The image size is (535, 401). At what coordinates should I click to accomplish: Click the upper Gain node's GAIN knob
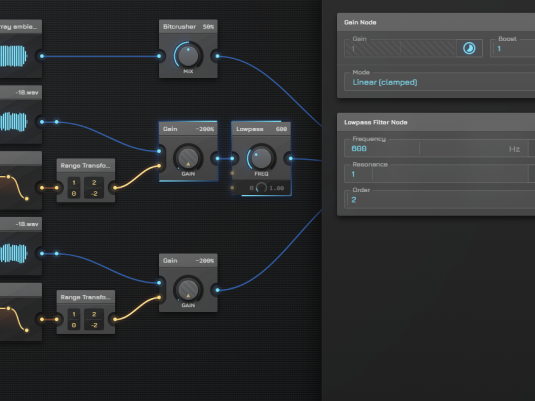pos(188,158)
